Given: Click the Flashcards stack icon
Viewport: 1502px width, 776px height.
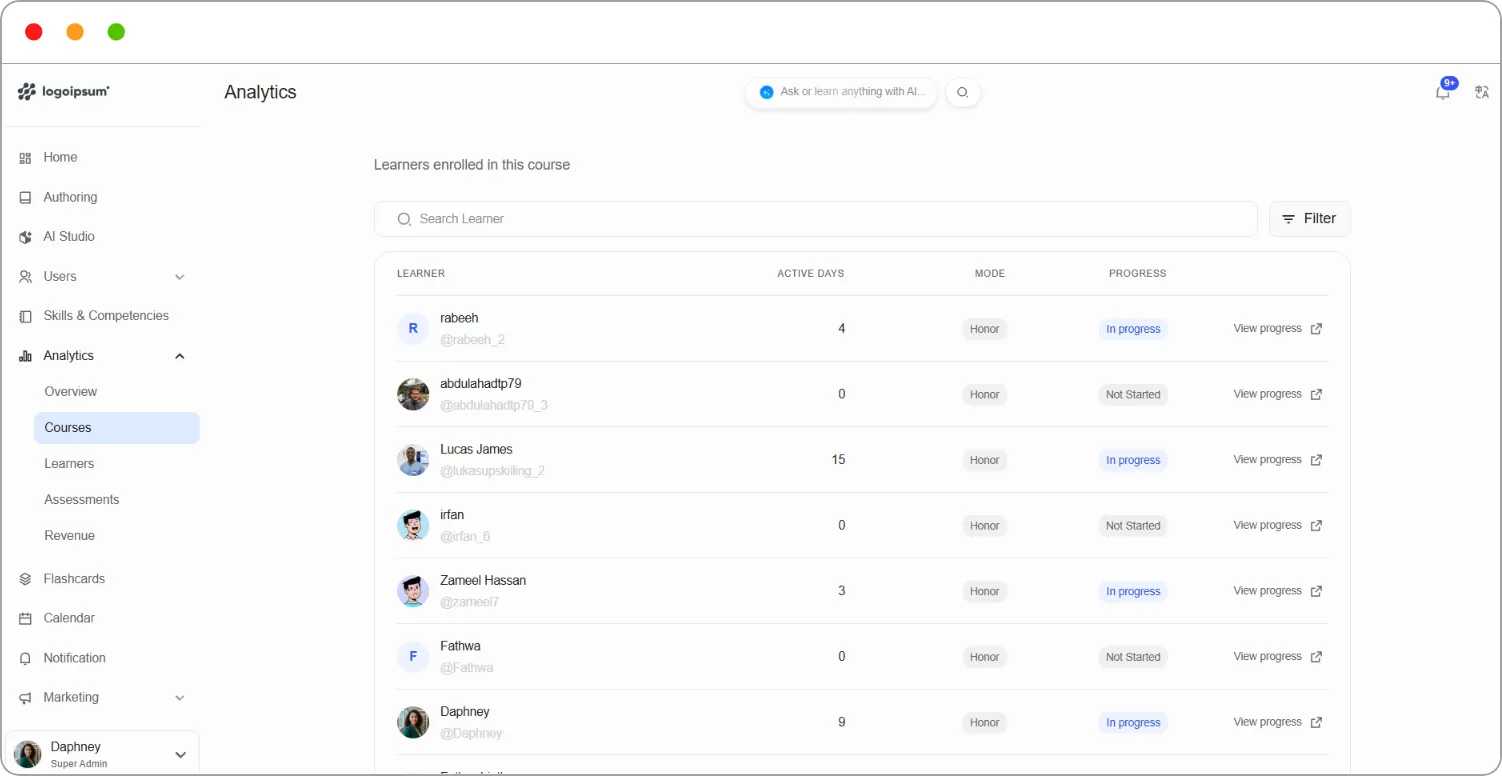Looking at the screenshot, I should point(26,579).
